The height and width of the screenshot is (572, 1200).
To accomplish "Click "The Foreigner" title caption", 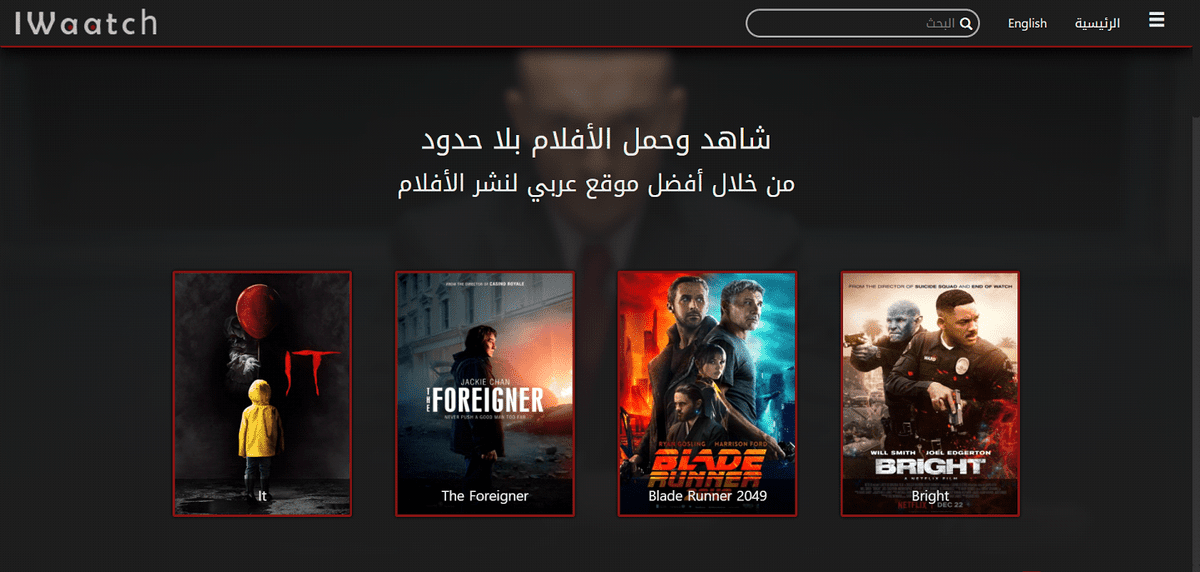I will coord(485,496).
